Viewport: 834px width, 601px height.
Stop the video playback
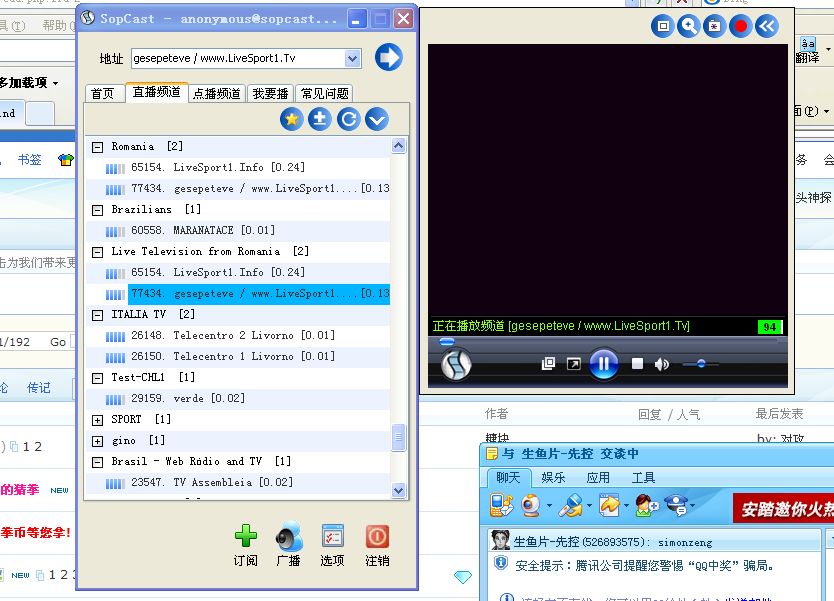637,364
